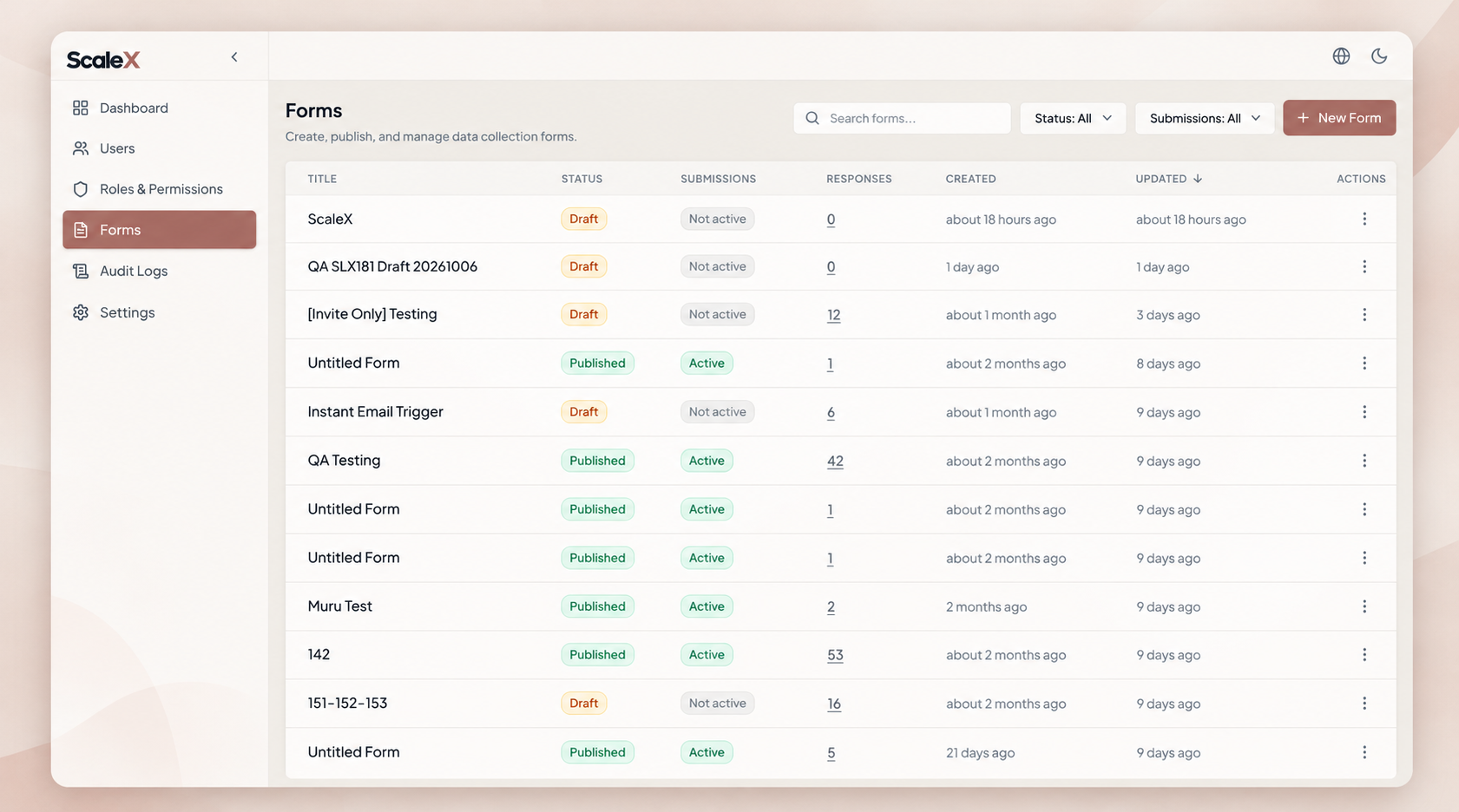The width and height of the screenshot is (1459, 812).
Task: Click the "2 months ago" cell for Muru Test
Action: [x=986, y=607]
